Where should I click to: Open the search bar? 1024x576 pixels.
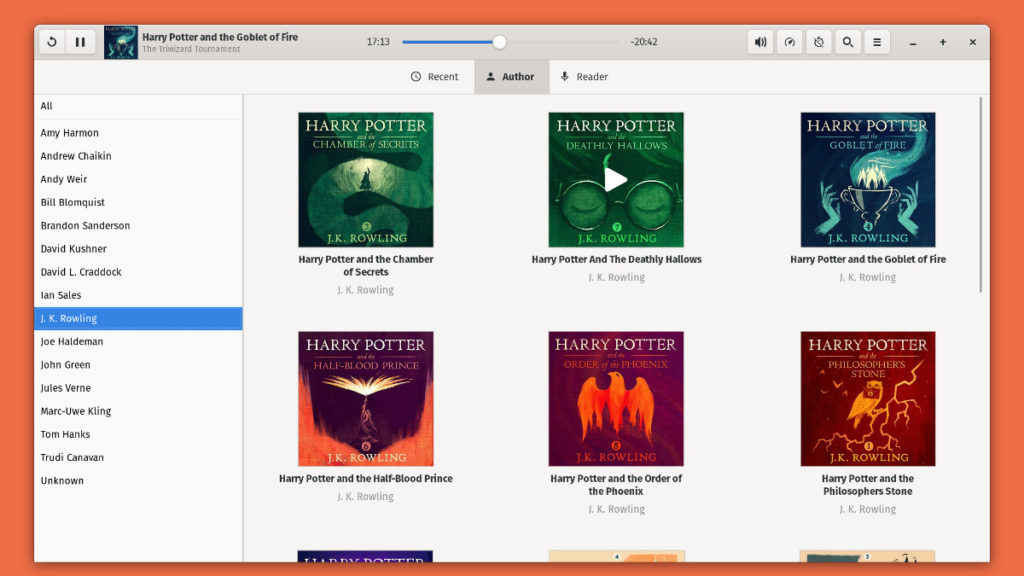click(x=848, y=41)
